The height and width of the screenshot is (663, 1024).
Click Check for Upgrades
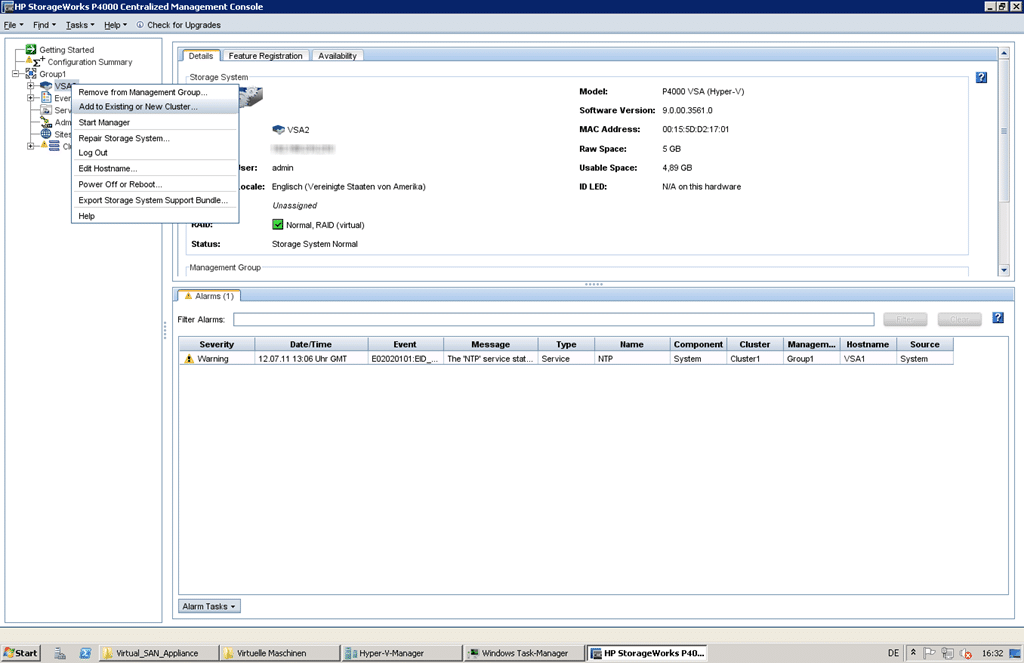coord(184,25)
